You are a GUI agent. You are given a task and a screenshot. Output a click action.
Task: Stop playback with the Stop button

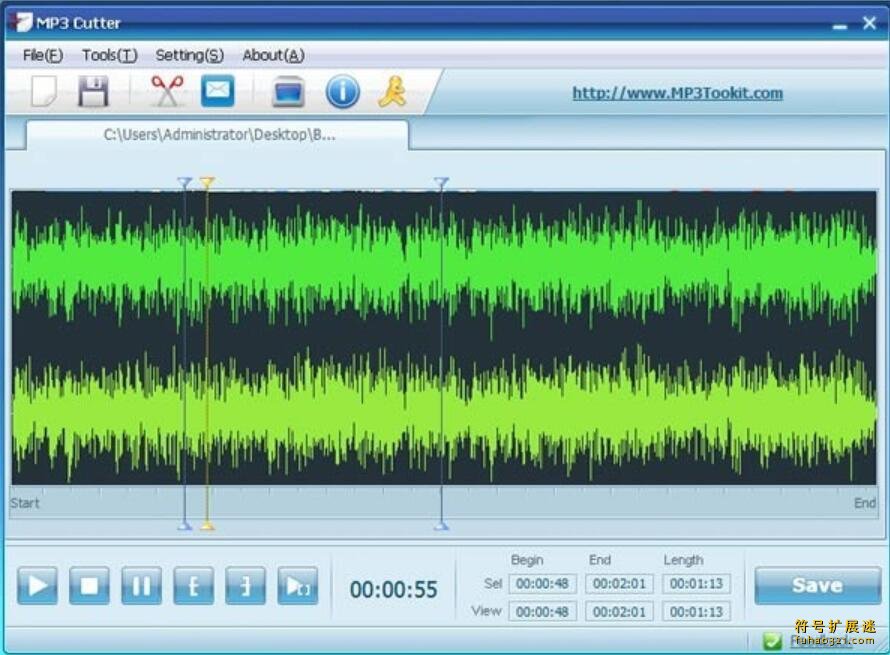(x=89, y=586)
